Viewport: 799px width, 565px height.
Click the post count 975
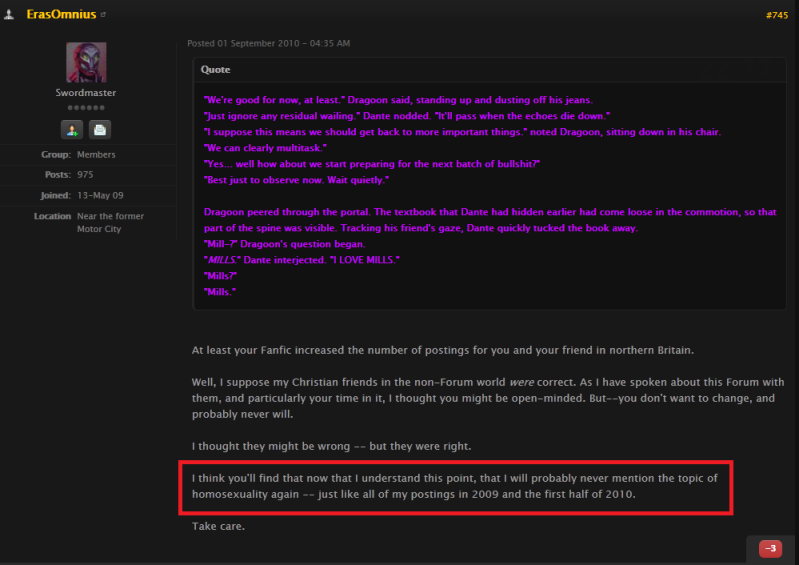[85, 175]
